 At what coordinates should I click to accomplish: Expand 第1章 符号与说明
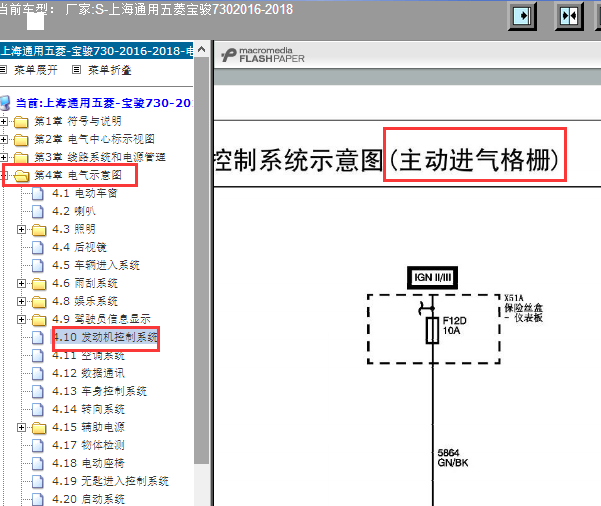[4, 122]
